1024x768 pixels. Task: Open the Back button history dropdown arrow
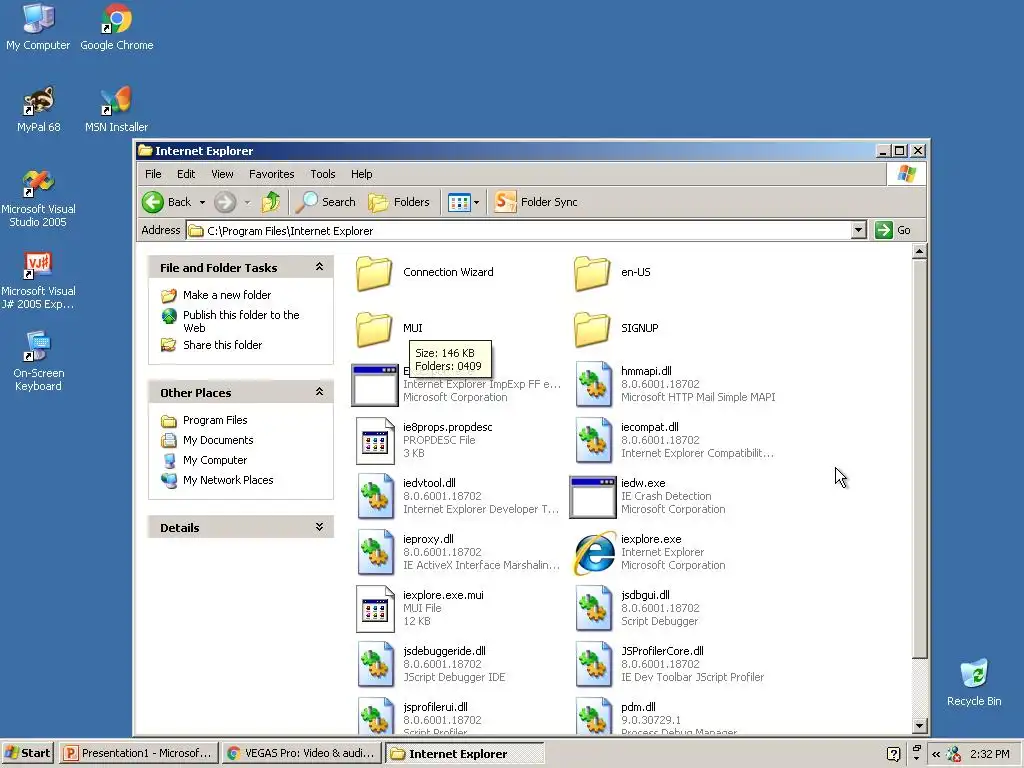tap(202, 202)
